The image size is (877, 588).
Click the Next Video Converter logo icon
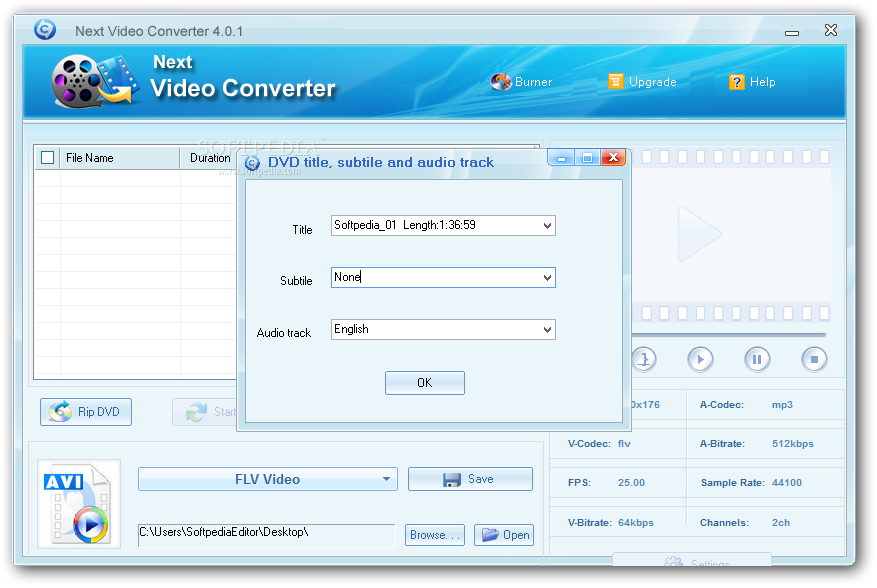(x=94, y=82)
